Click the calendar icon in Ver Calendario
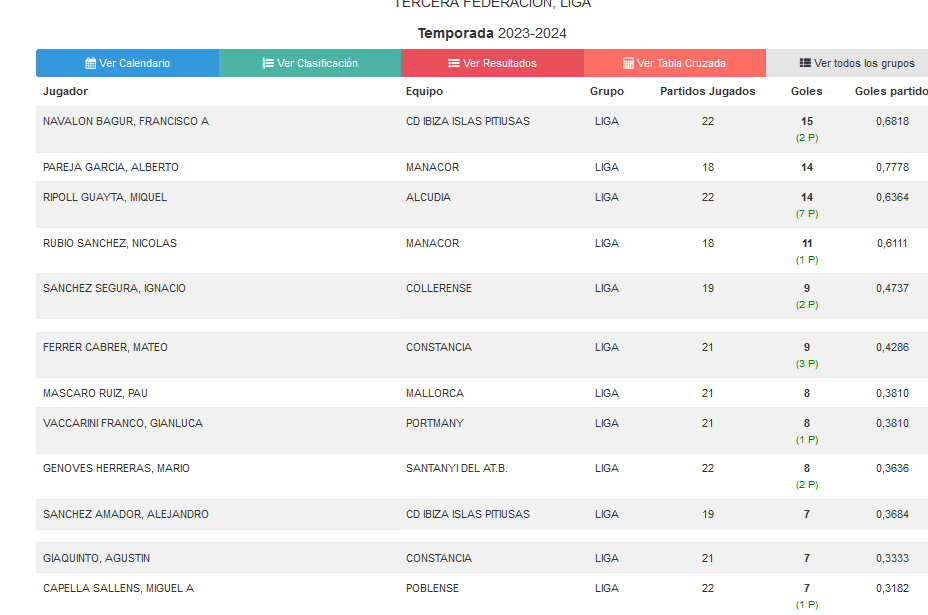 tap(91, 63)
